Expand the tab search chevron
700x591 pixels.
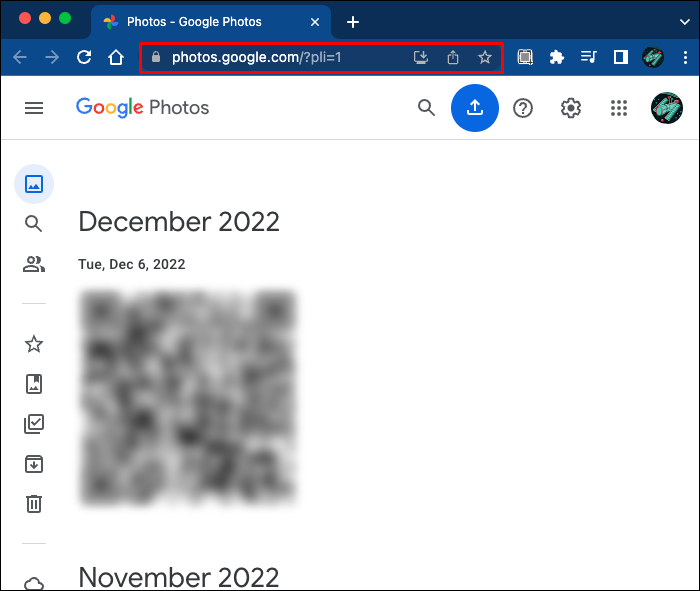click(x=684, y=21)
